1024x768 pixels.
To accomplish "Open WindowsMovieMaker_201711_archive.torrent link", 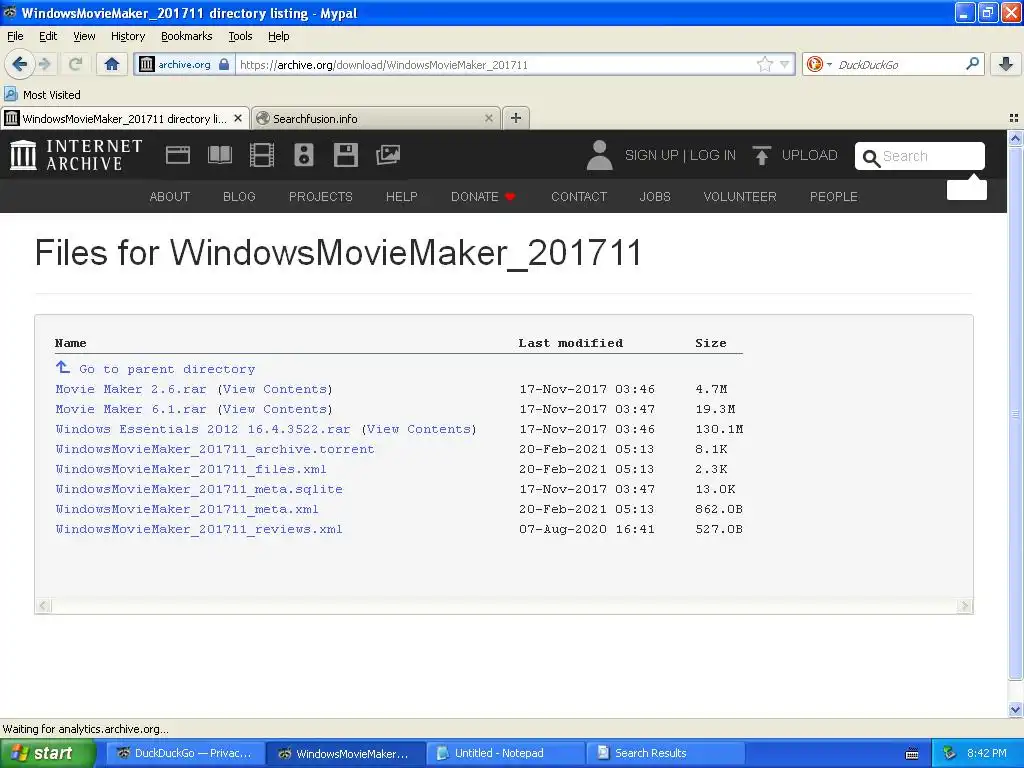I will coord(215,449).
